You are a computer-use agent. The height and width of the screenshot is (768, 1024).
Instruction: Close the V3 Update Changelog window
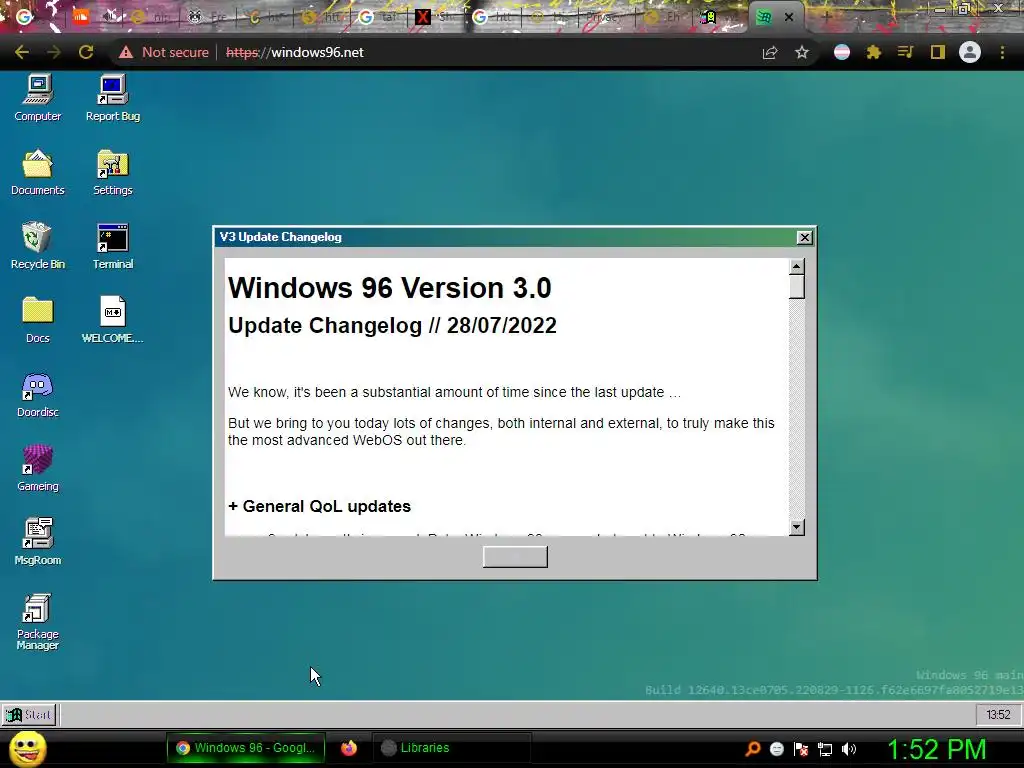coord(805,237)
